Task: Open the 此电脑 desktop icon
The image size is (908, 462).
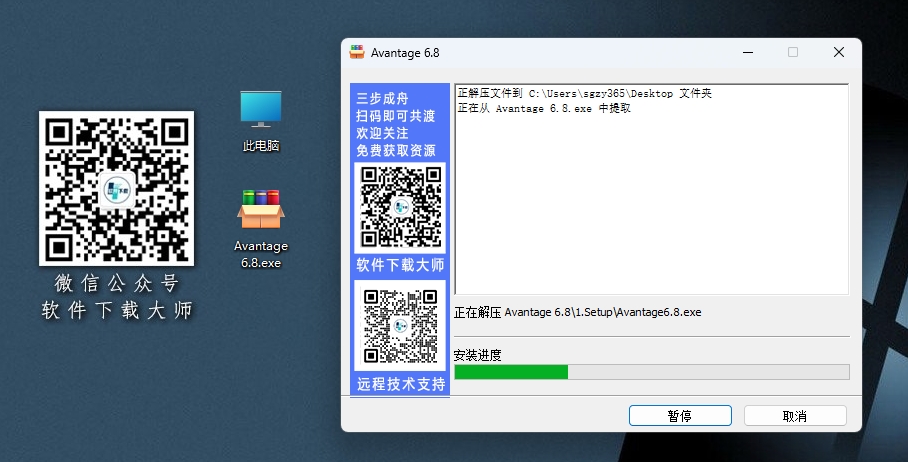Action: point(261,121)
